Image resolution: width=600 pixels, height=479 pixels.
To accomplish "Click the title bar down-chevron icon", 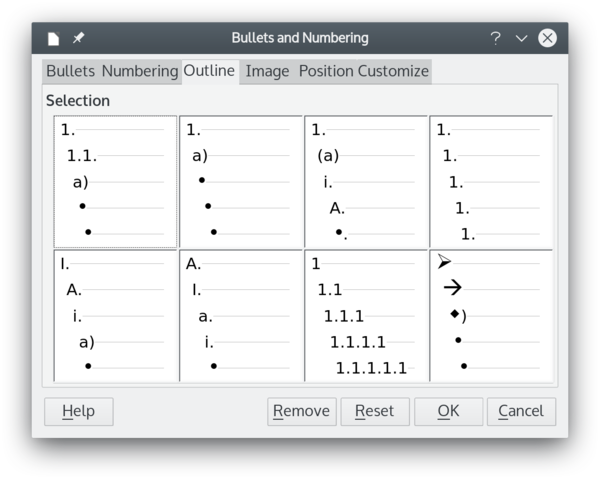I will pyautogui.click(x=521, y=38).
